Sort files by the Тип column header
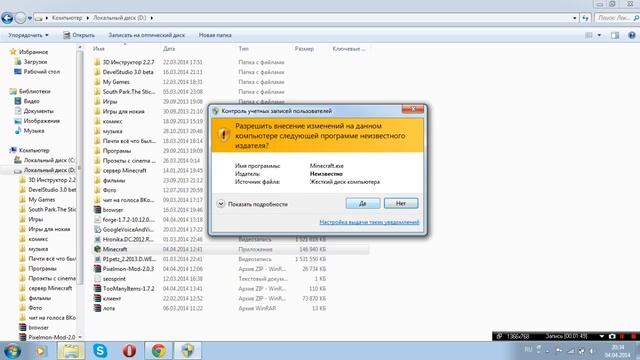 coord(243,49)
